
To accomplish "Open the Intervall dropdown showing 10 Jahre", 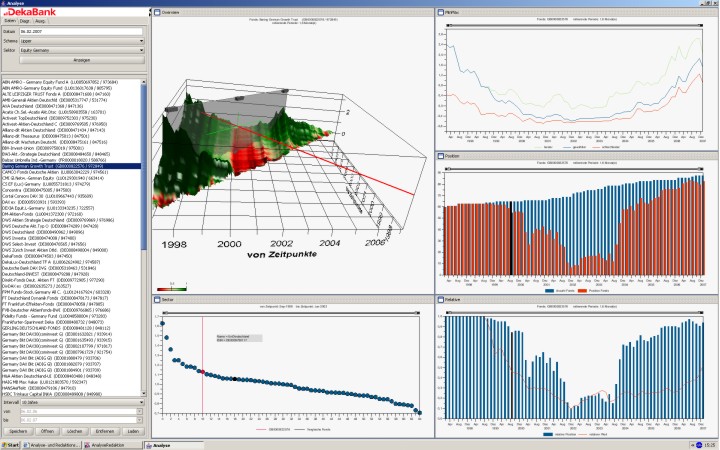I will (x=82, y=402).
